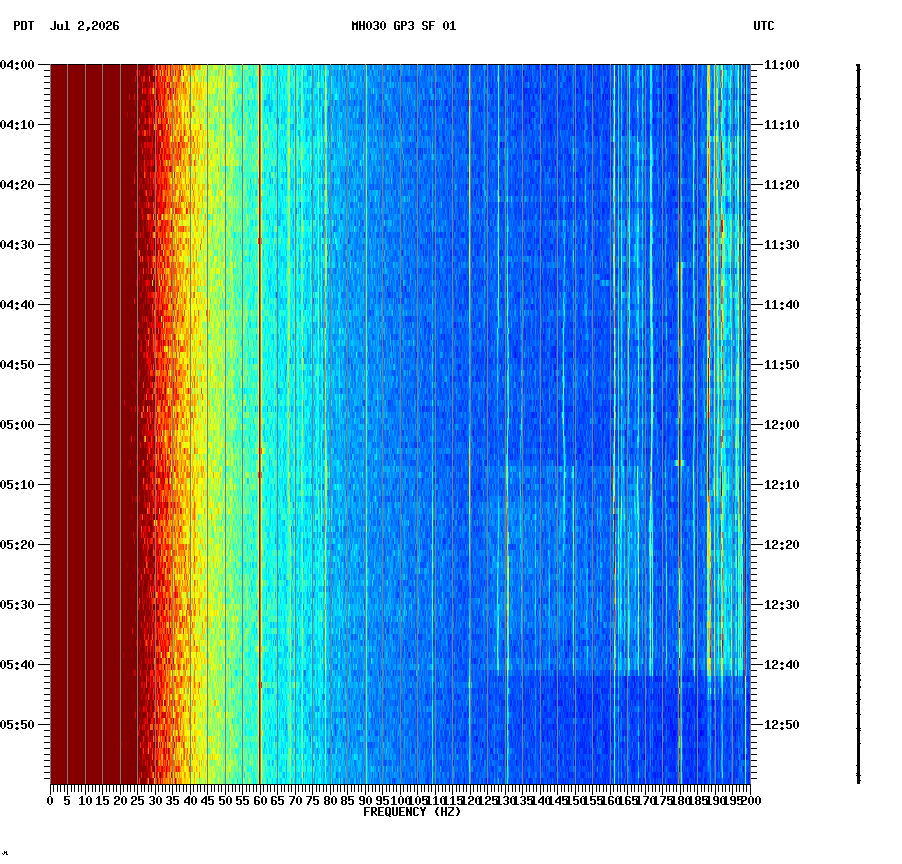Click the 55 Hz frequency axis label

tap(243, 801)
